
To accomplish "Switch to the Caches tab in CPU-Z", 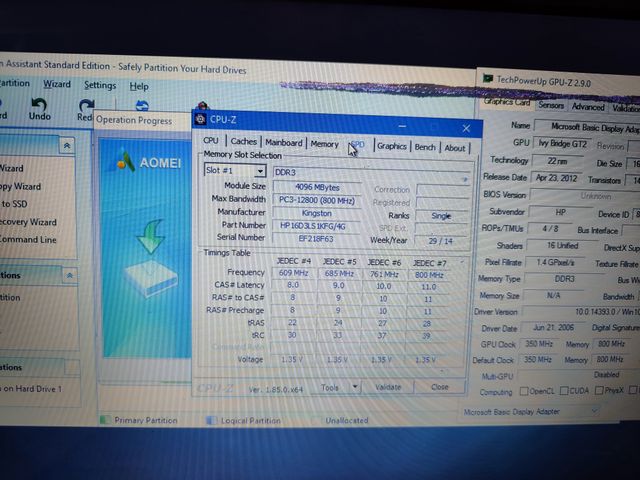I will point(244,141).
